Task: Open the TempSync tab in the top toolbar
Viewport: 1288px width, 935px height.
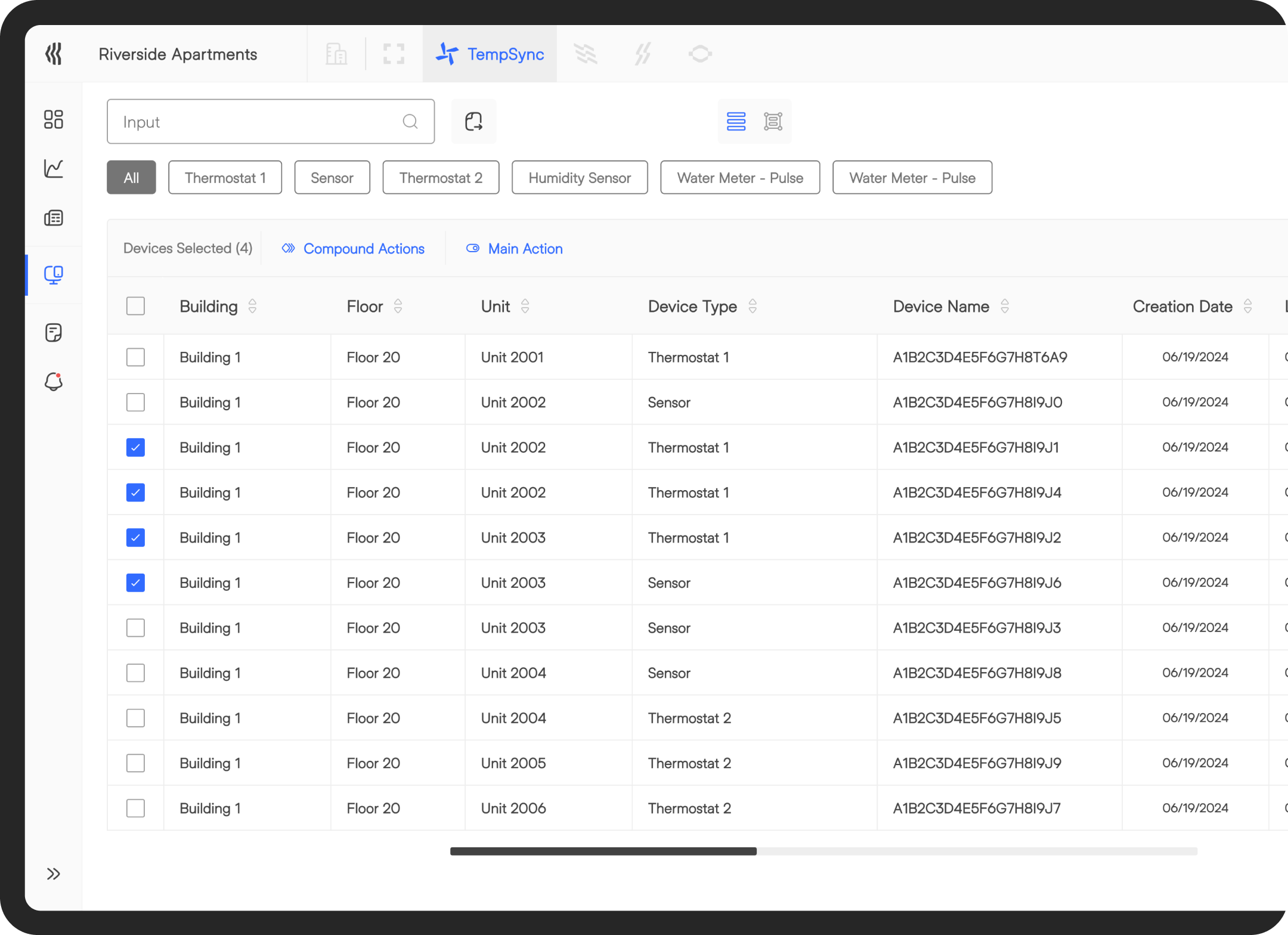Action: pyautogui.click(x=490, y=54)
